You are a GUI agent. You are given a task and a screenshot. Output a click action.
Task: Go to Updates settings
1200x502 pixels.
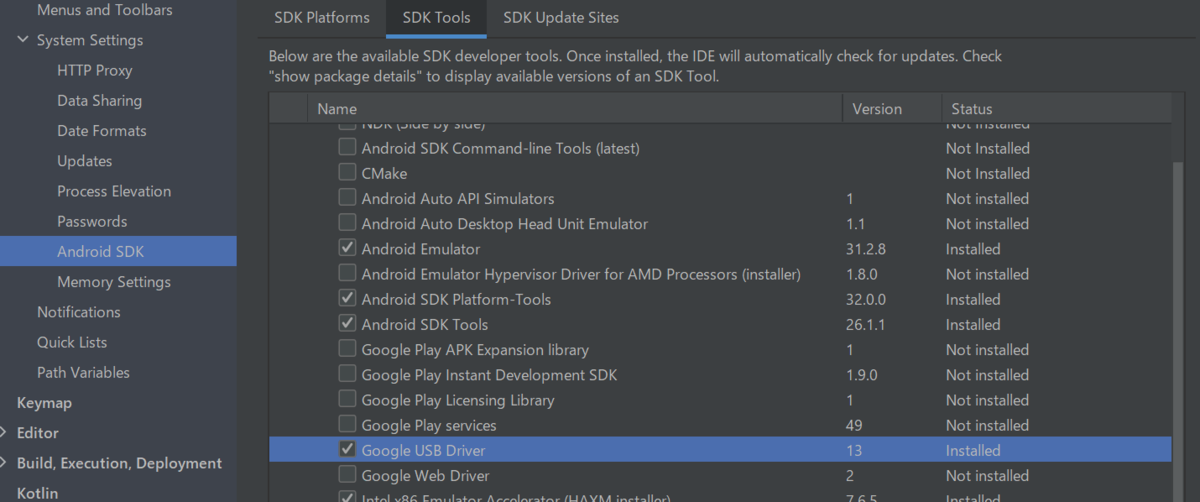[x=85, y=161]
